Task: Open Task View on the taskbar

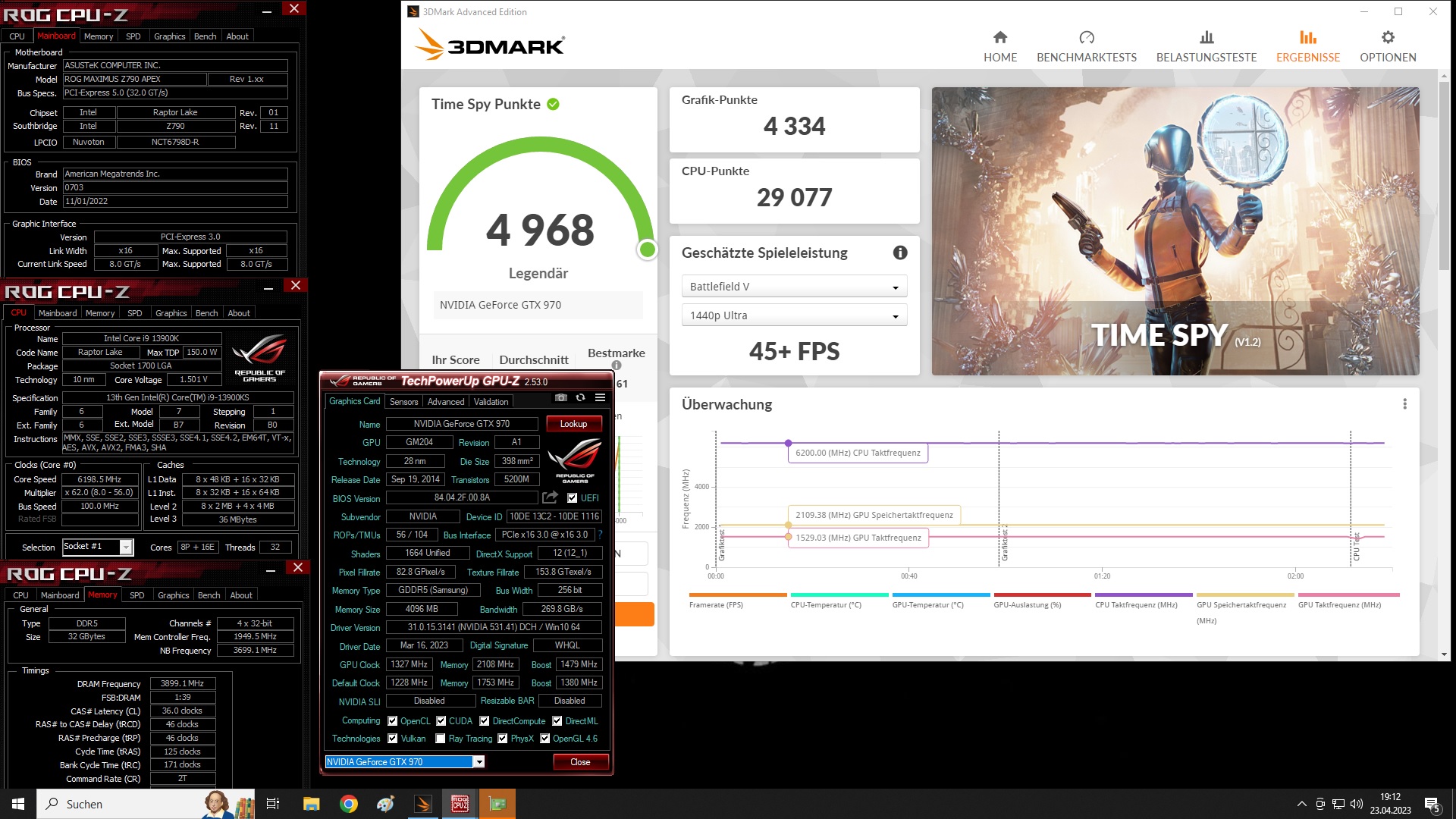Action: 273,804
